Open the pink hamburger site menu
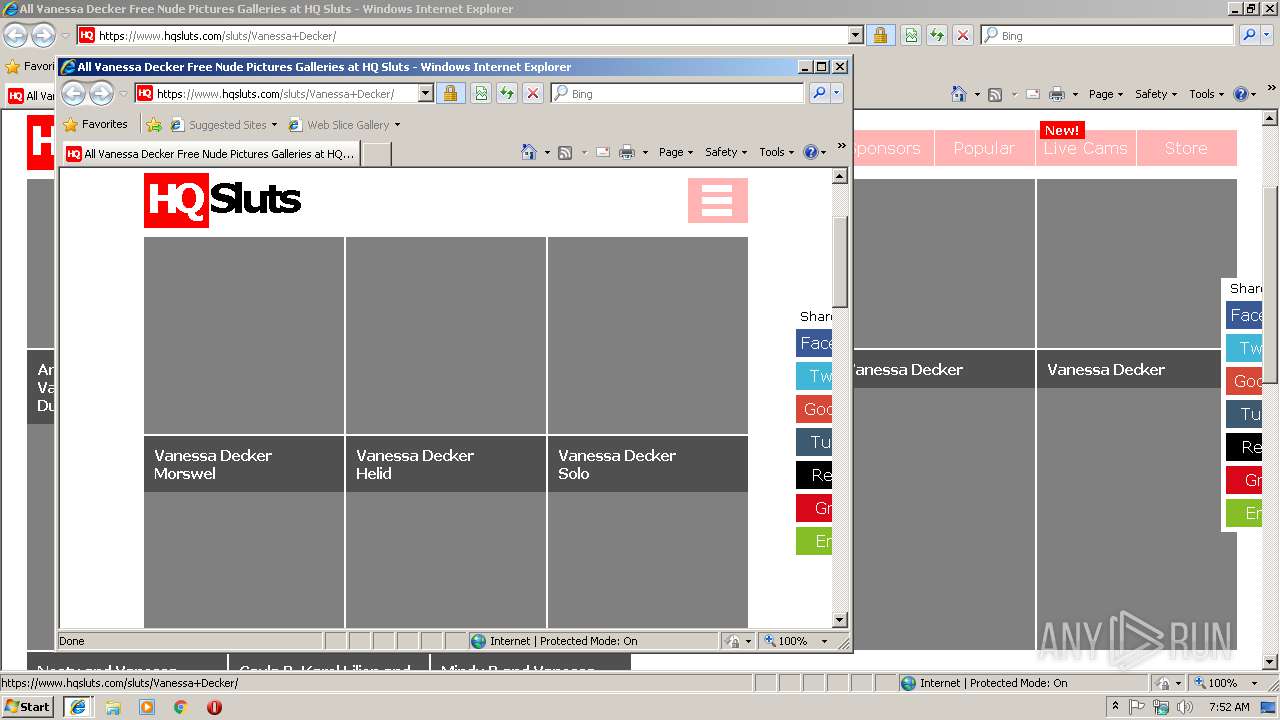 pyautogui.click(x=717, y=200)
